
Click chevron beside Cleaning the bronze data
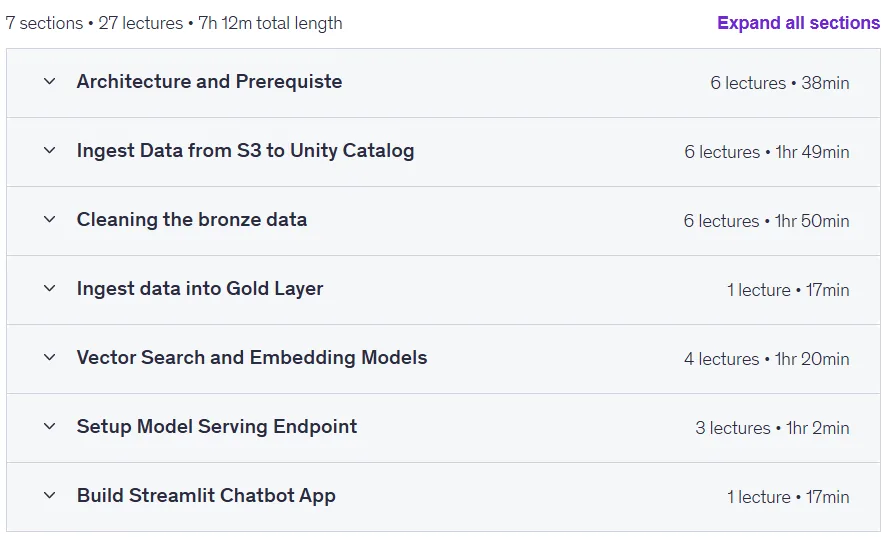(50, 220)
